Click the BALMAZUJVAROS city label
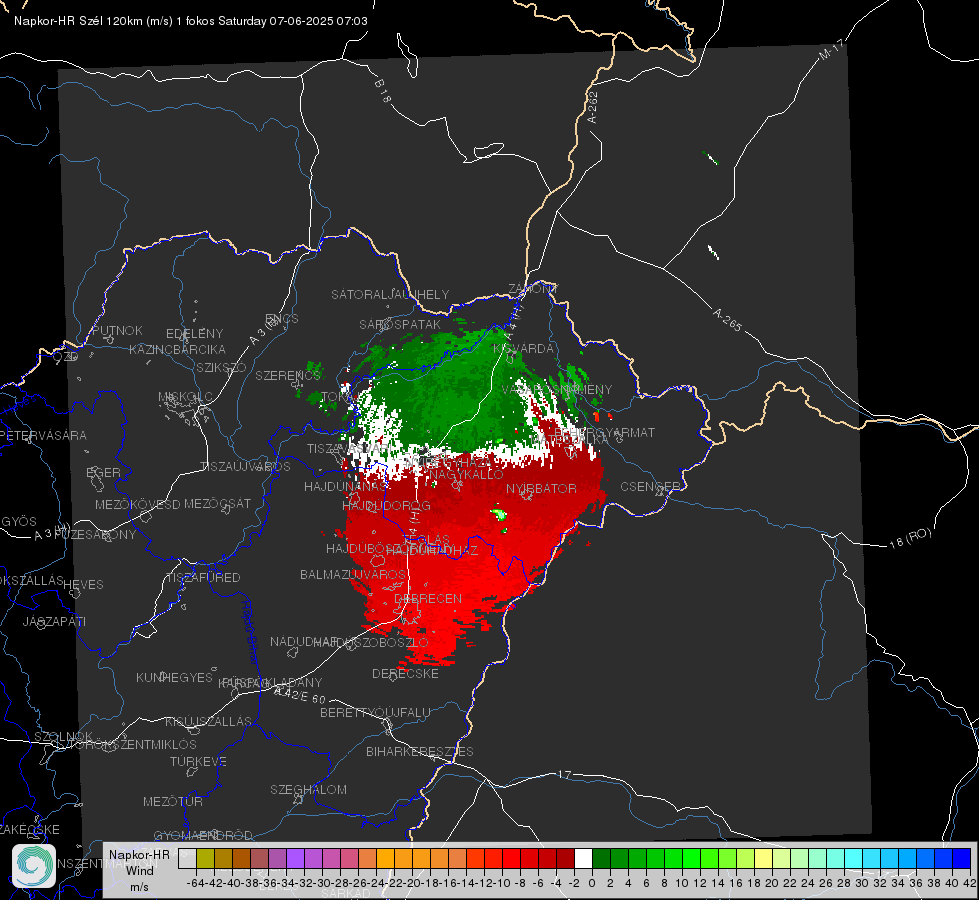This screenshot has height=900, width=979. 353,574
